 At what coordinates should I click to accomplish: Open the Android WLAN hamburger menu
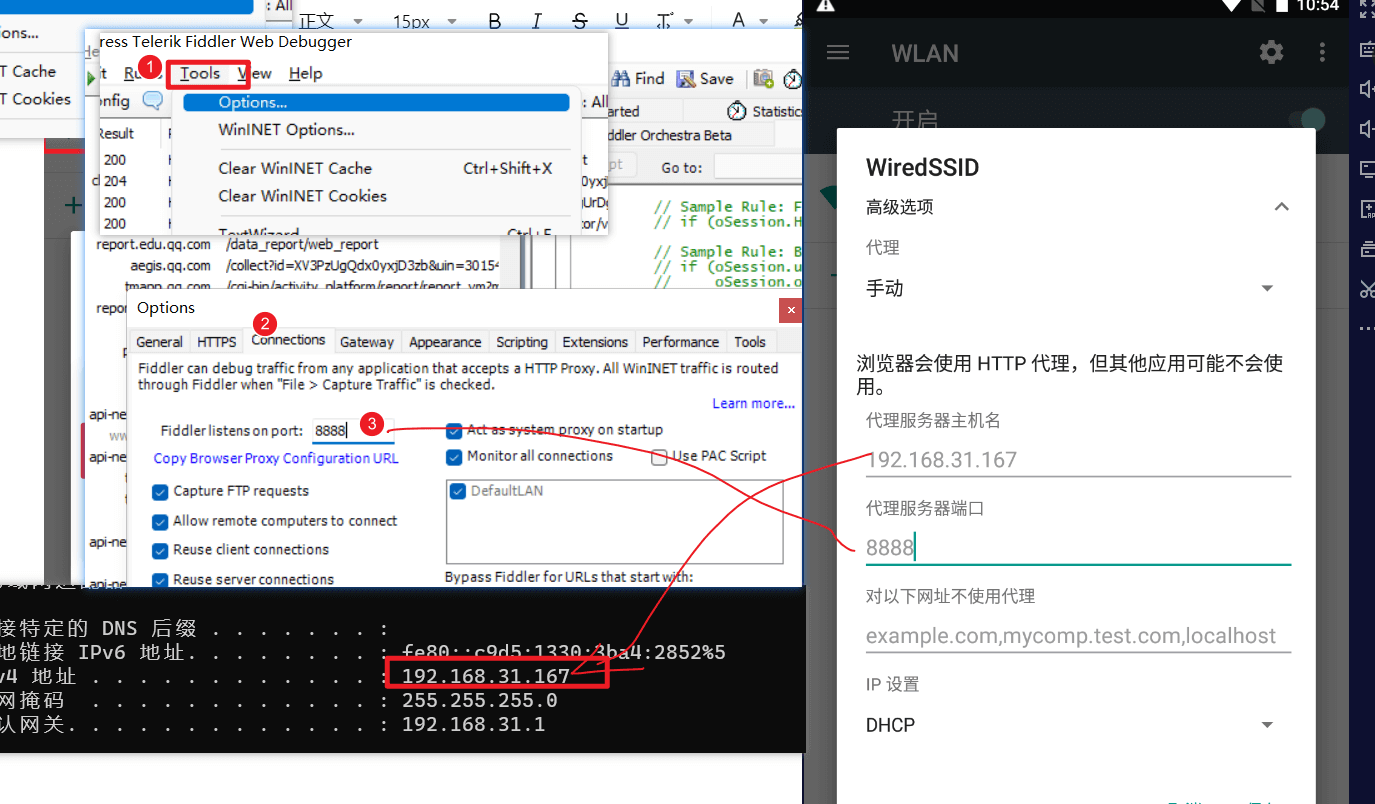tap(838, 52)
